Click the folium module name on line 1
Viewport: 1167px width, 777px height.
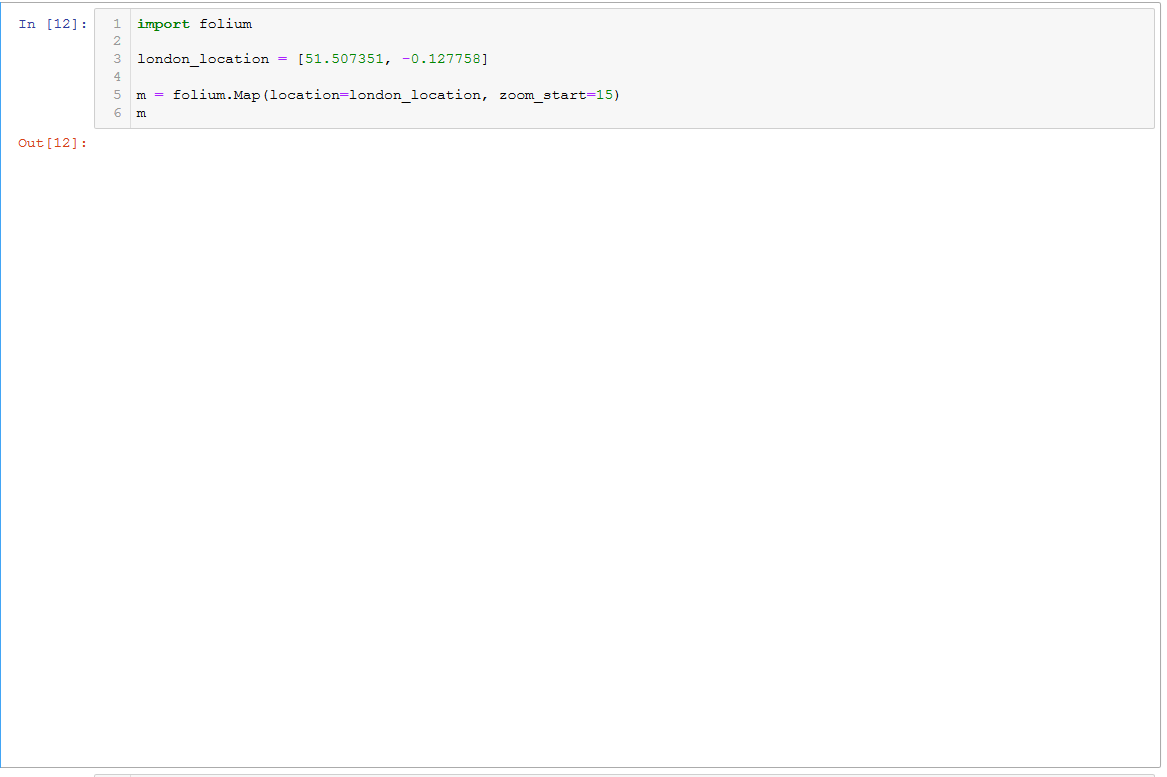(x=226, y=23)
